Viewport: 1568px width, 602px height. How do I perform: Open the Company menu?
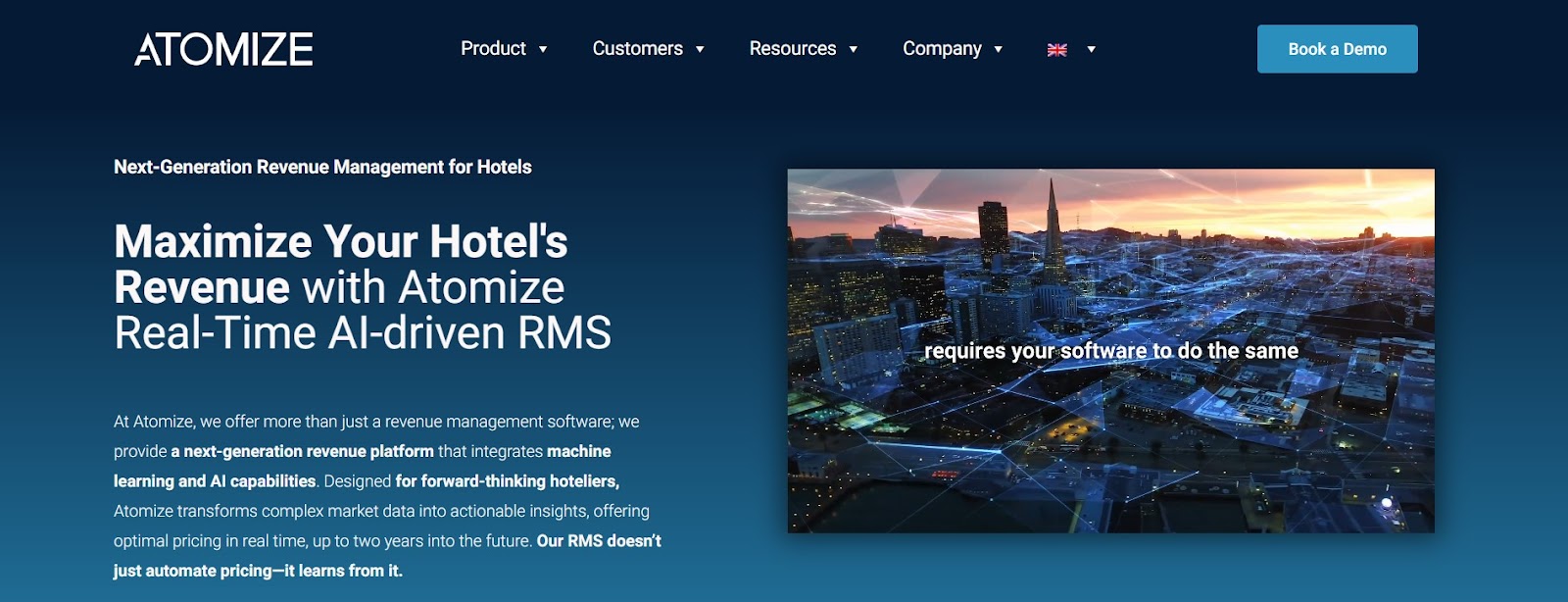pyautogui.click(x=942, y=49)
